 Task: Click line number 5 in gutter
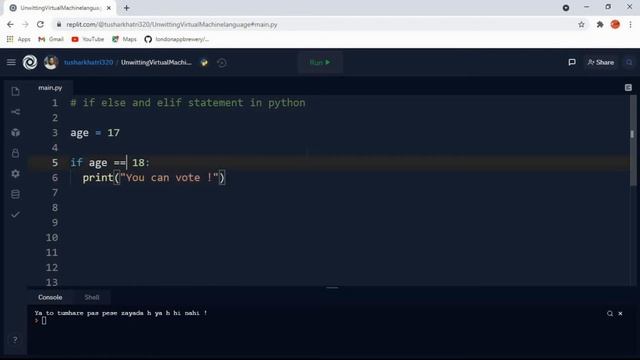[55, 162]
